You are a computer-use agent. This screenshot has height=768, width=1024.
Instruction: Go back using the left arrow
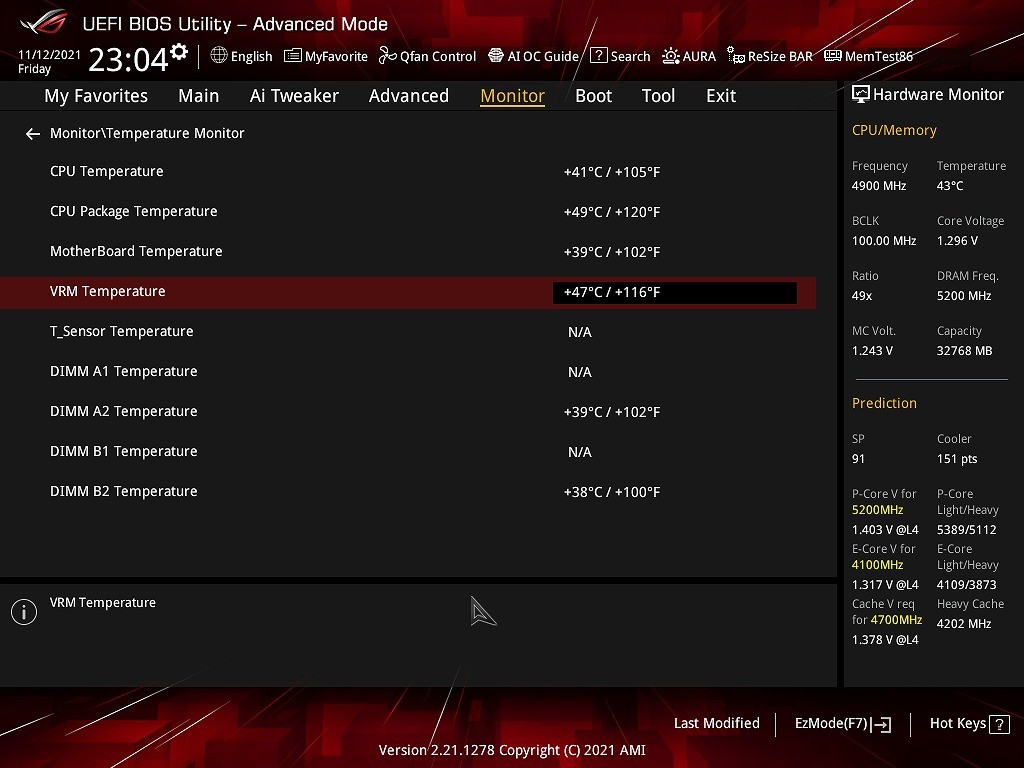pyautogui.click(x=33, y=134)
